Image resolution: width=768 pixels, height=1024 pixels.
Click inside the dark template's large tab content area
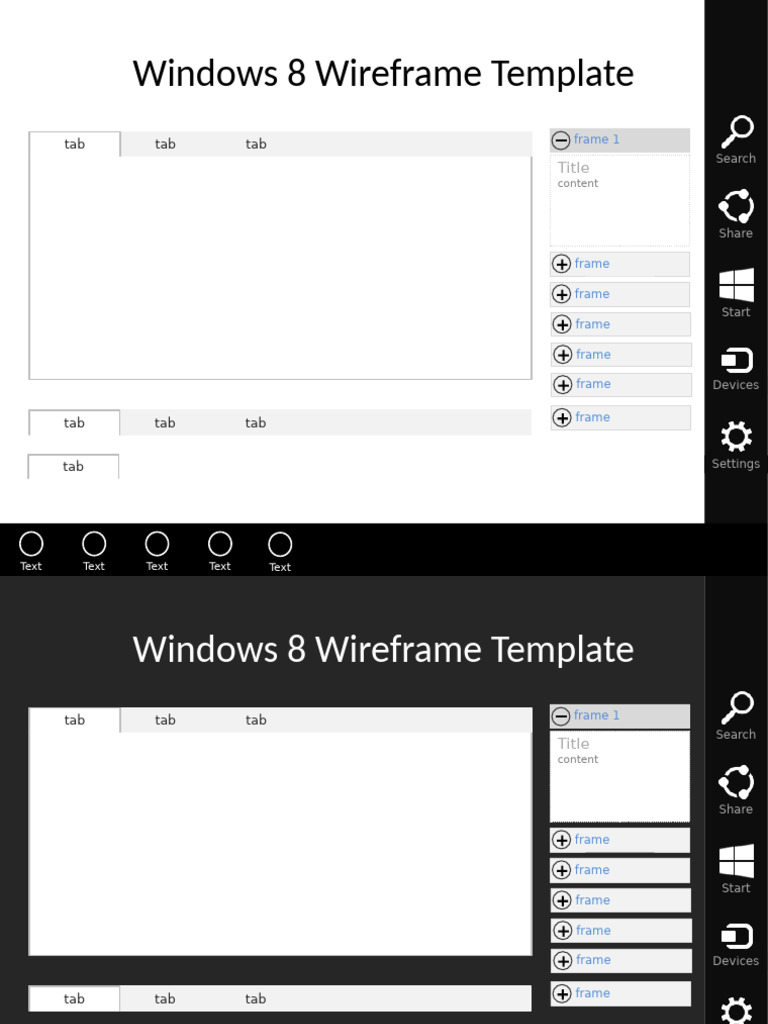[280, 844]
